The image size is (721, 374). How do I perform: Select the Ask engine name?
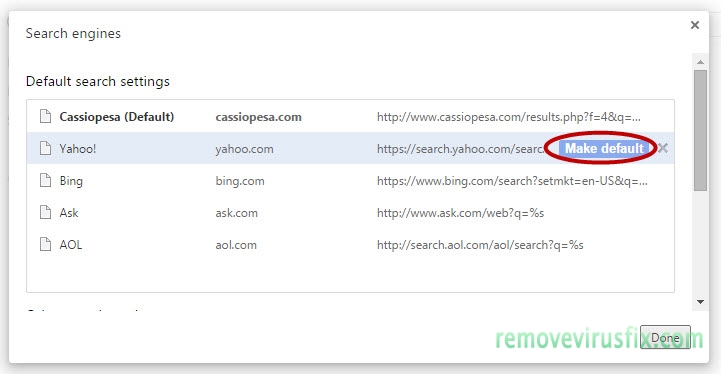coord(69,213)
